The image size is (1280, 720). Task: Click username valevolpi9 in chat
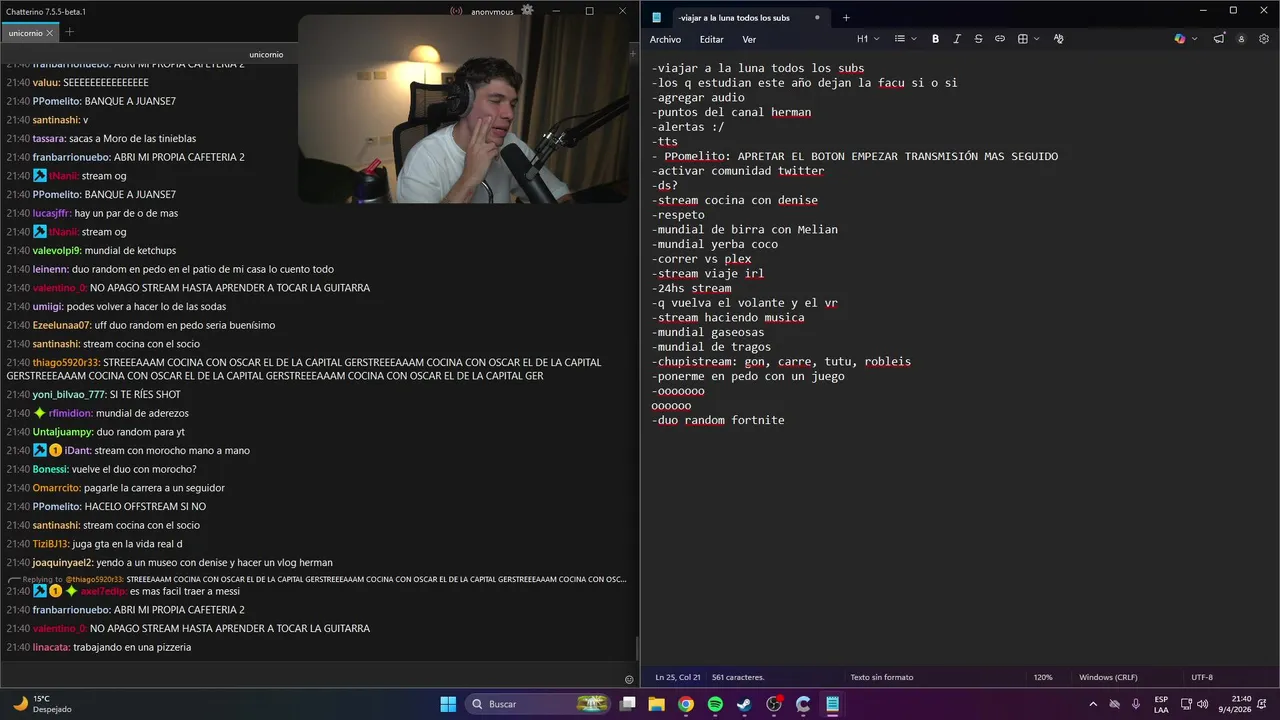[57, 250]
